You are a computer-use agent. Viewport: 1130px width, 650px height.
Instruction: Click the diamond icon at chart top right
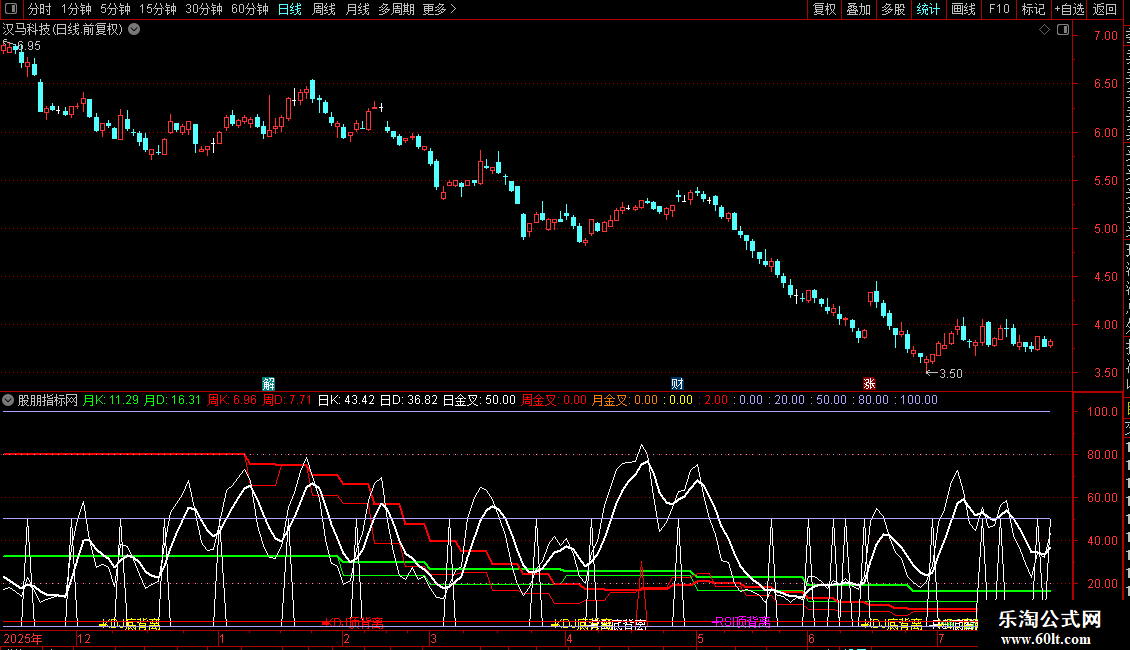(x=1044, y=30)
